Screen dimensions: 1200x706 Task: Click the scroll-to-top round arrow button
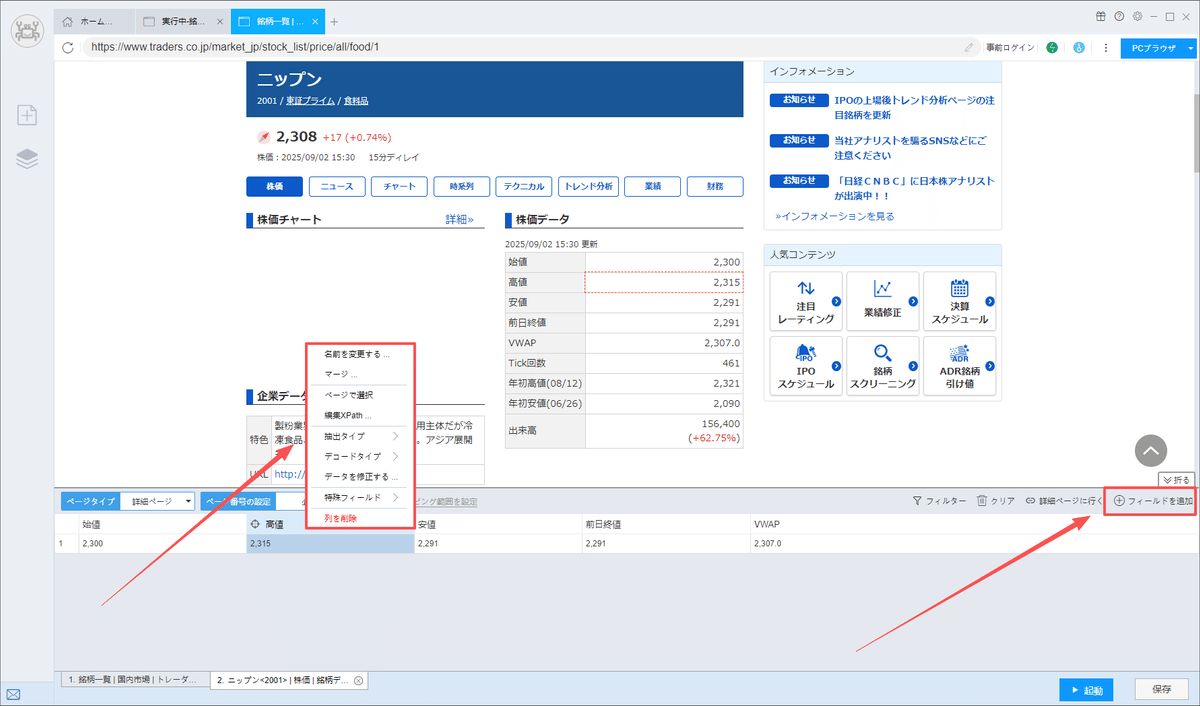1150,452
